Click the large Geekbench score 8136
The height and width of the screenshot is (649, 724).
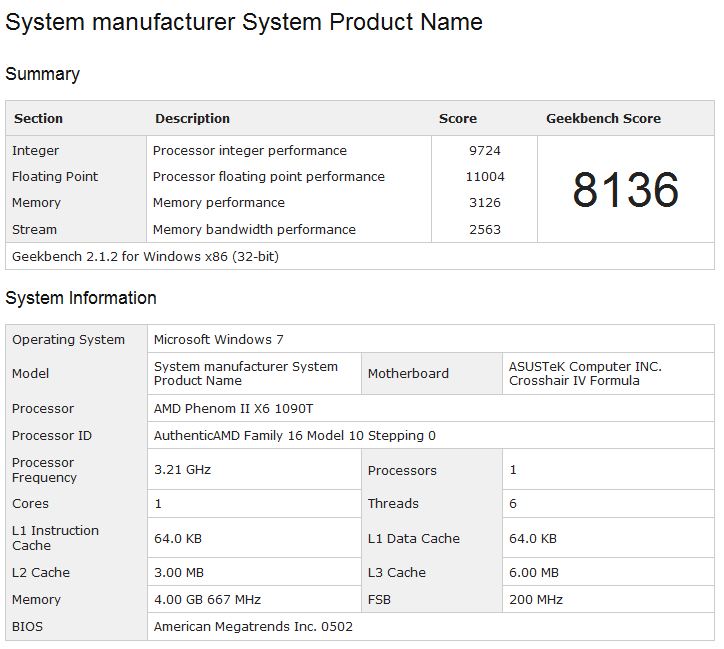[625, 190]
